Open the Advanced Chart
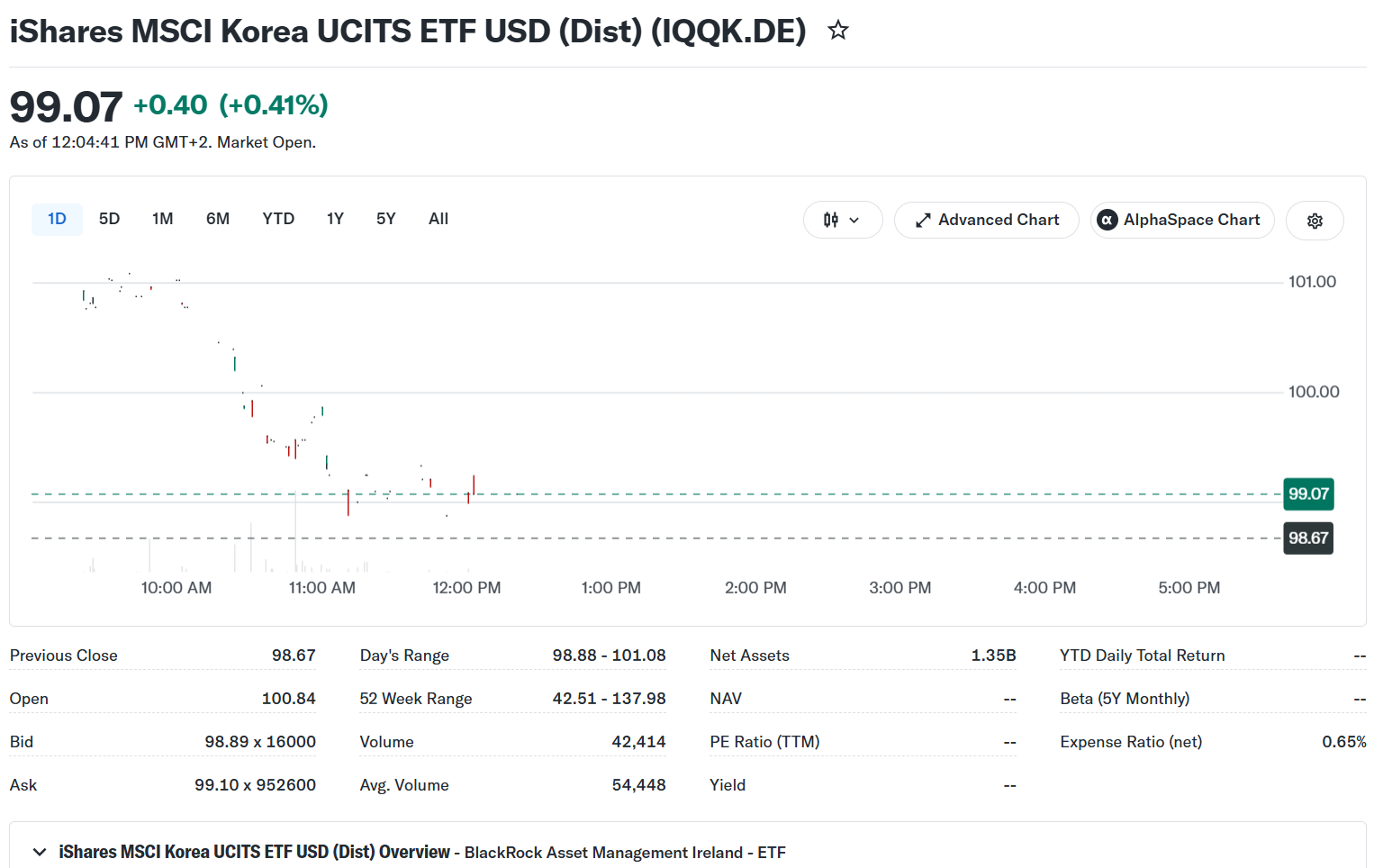This screenshot has width=1383, height=868. click(x=987, y=220)
